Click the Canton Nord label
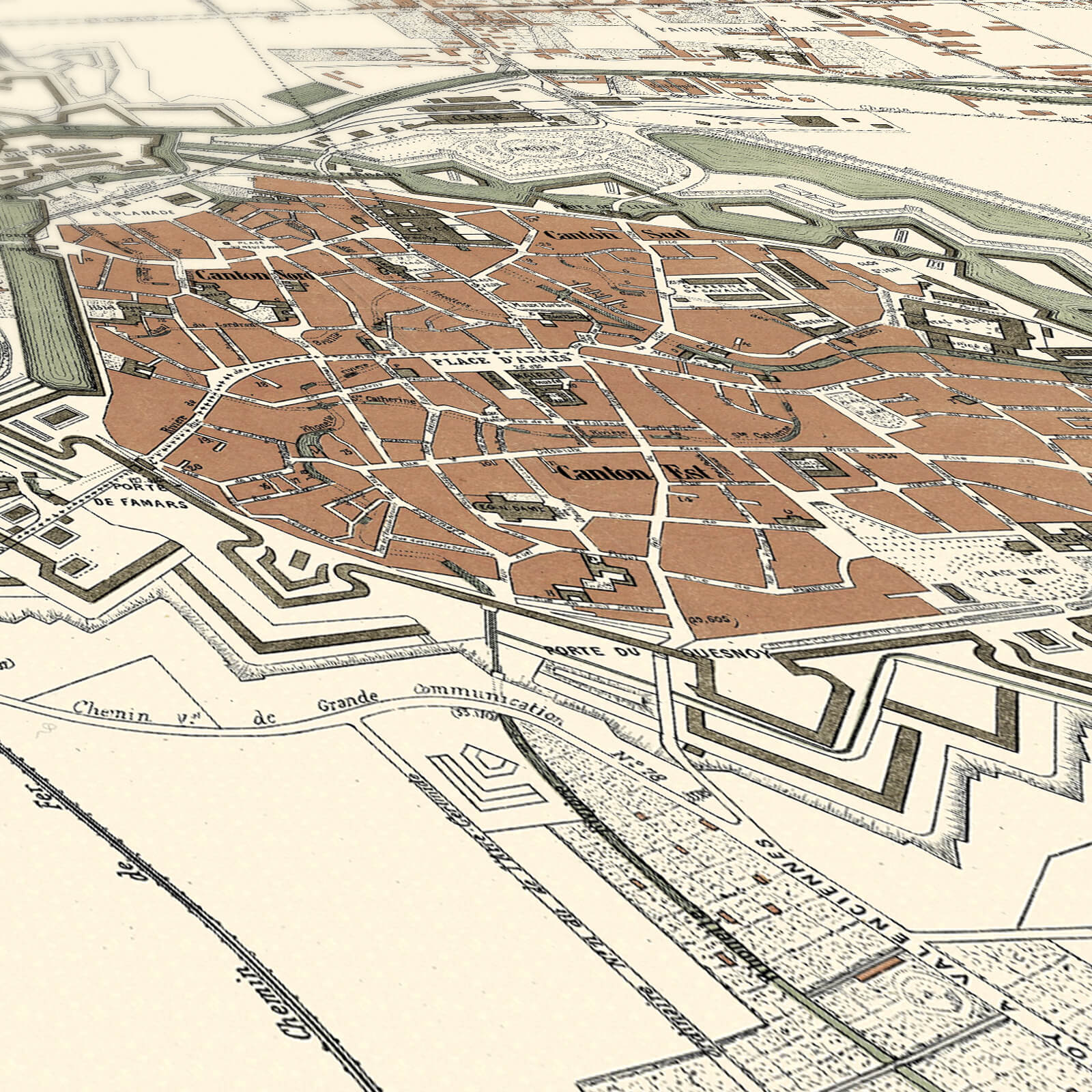The width and height of the screenshot is (1092, 1092). (x=251, y=274)
